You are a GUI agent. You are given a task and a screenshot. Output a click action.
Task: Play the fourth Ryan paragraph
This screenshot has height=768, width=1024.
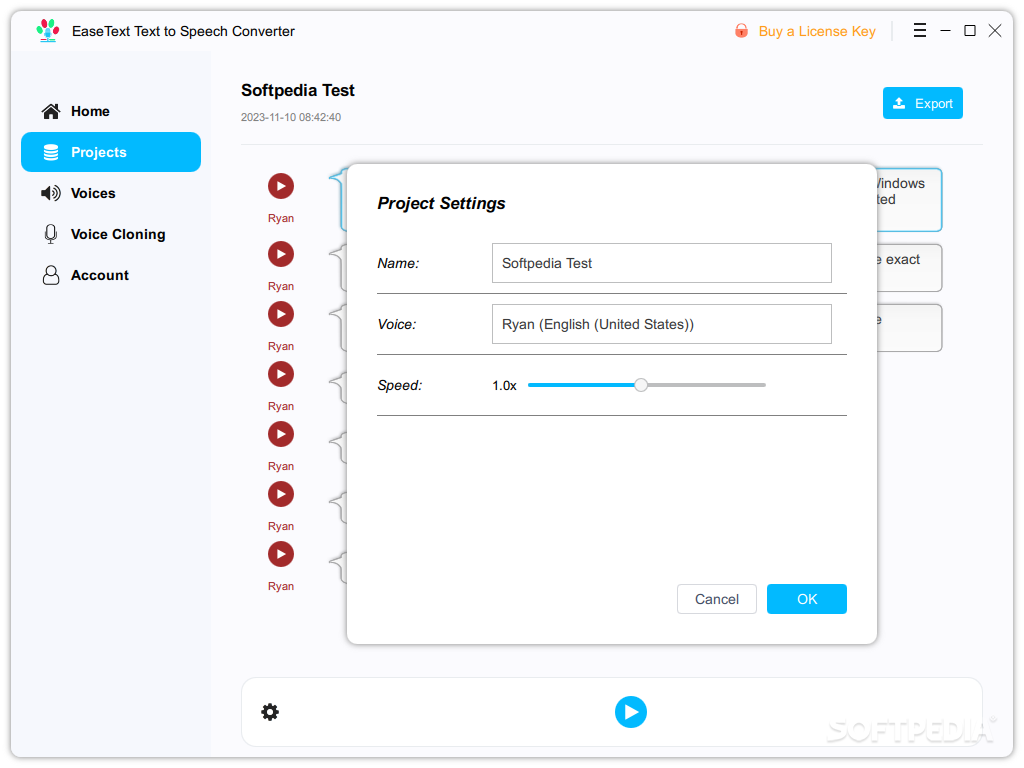[x=281, y=374]
